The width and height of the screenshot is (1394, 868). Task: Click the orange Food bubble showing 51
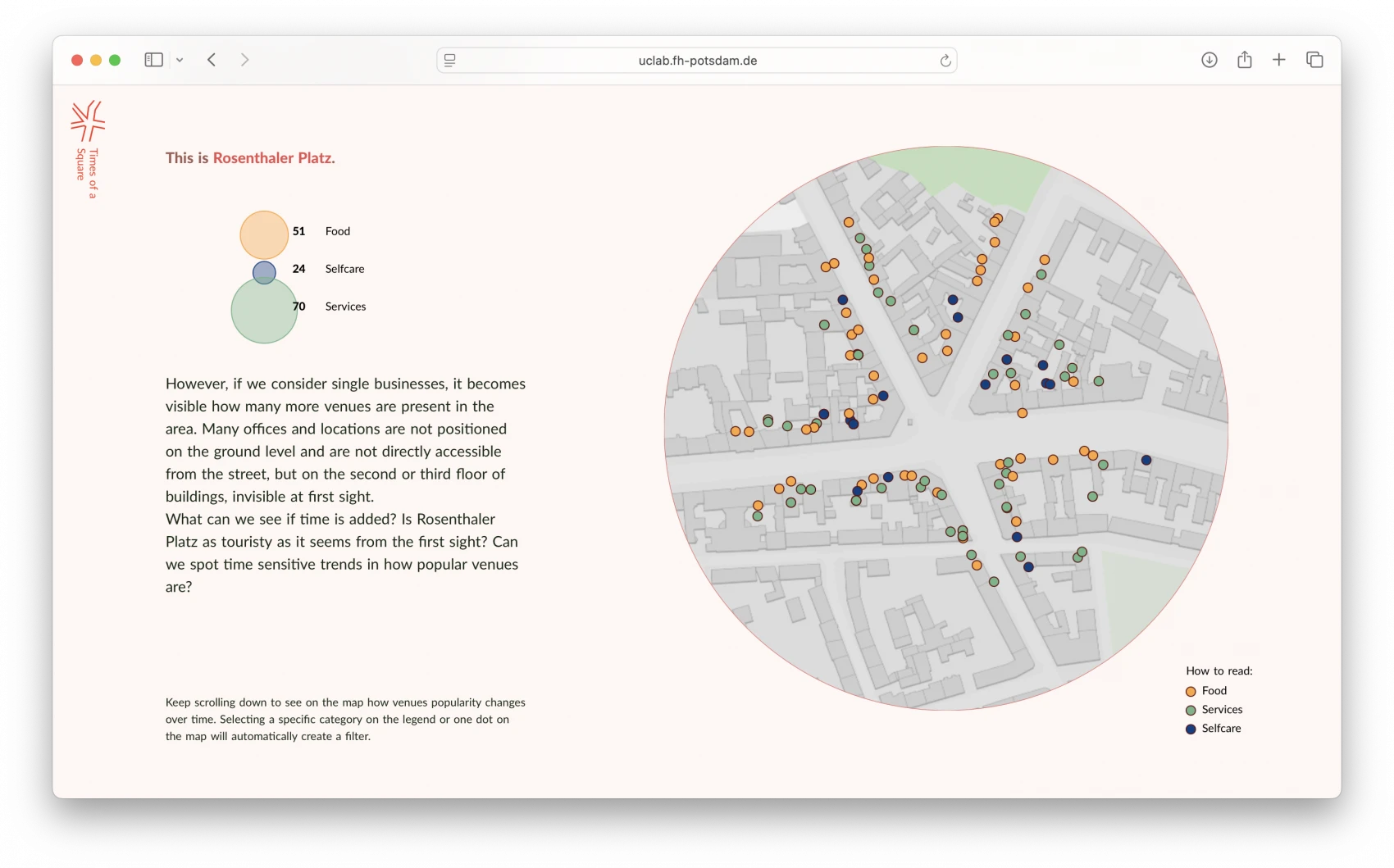pos(263,234)
